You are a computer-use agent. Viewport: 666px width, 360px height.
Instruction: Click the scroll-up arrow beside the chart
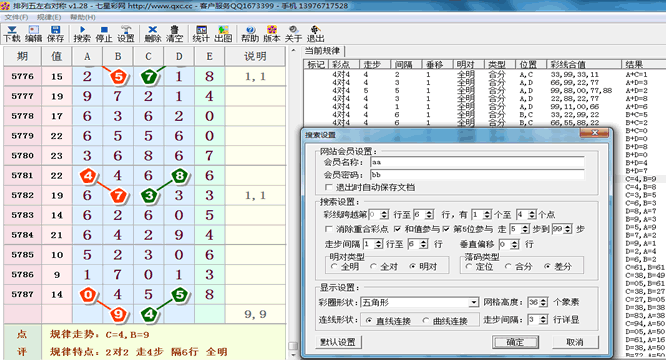[293, 51]
